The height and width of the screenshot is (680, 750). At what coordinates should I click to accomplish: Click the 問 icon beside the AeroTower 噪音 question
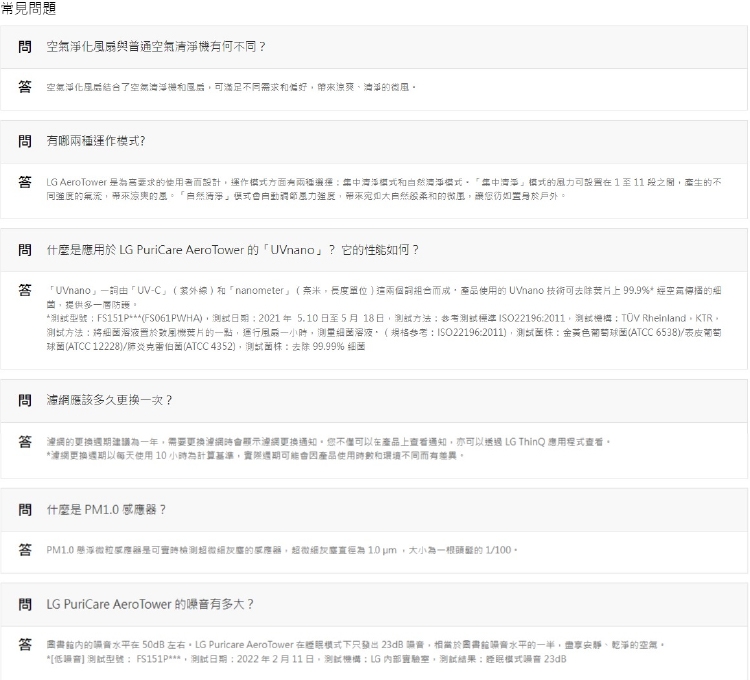[24, 604]
